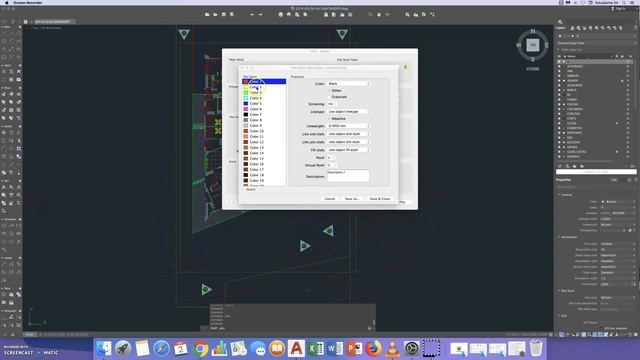Image resolution: width=640 pixels, height=360 pixels.
Task: Open Google Chrome from the Dock
Action: pos(200,349)
